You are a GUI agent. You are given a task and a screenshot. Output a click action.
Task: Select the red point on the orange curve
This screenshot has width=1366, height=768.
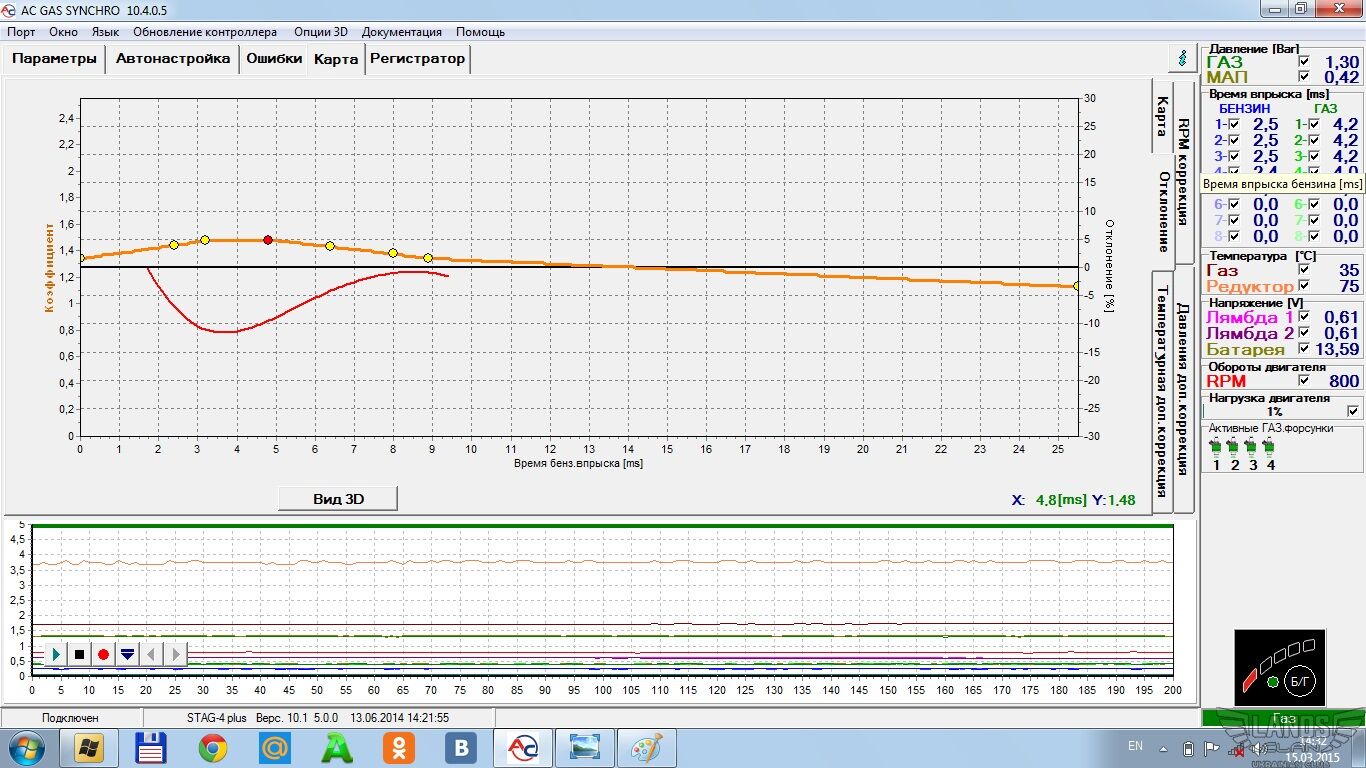click(x=268, y=240)
